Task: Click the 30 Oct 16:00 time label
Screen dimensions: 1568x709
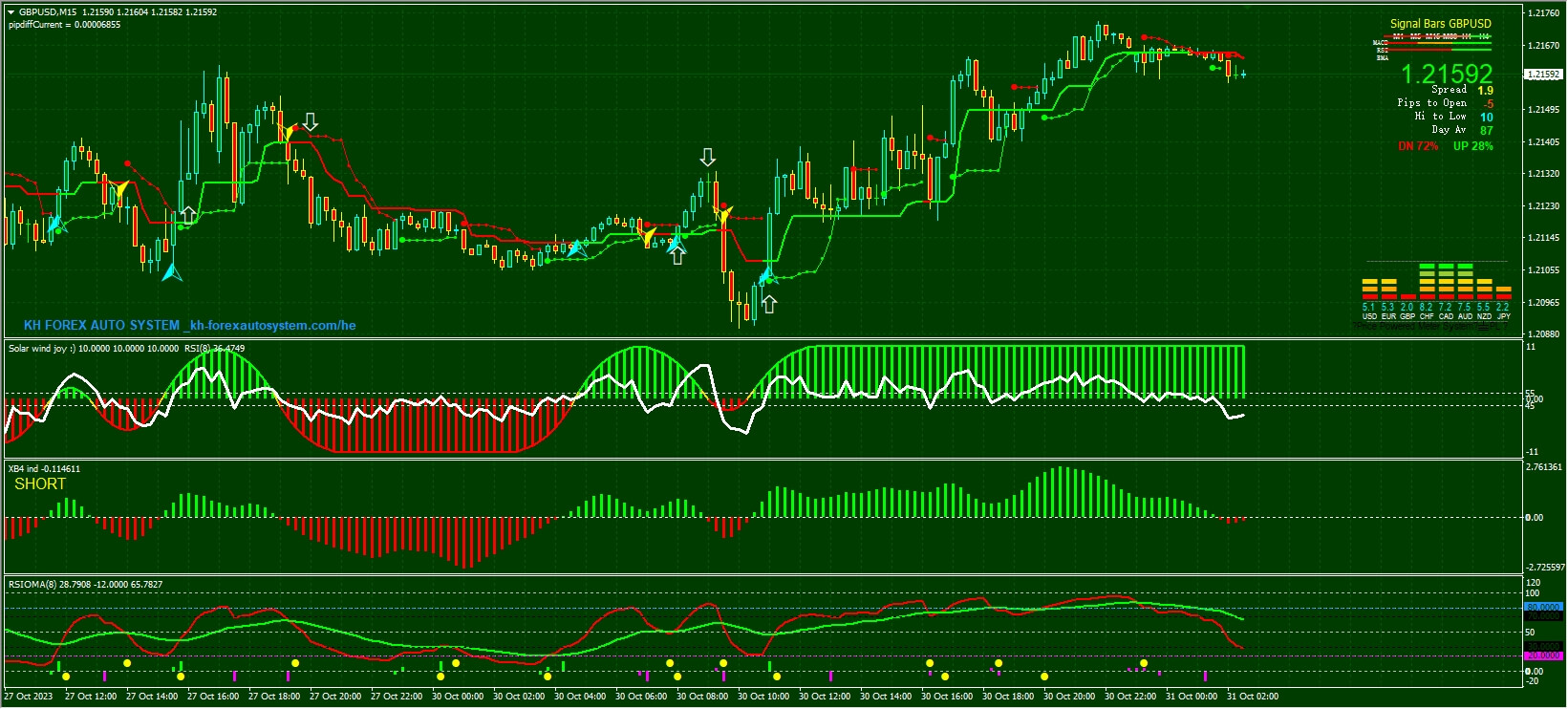Action: [947, 697]
